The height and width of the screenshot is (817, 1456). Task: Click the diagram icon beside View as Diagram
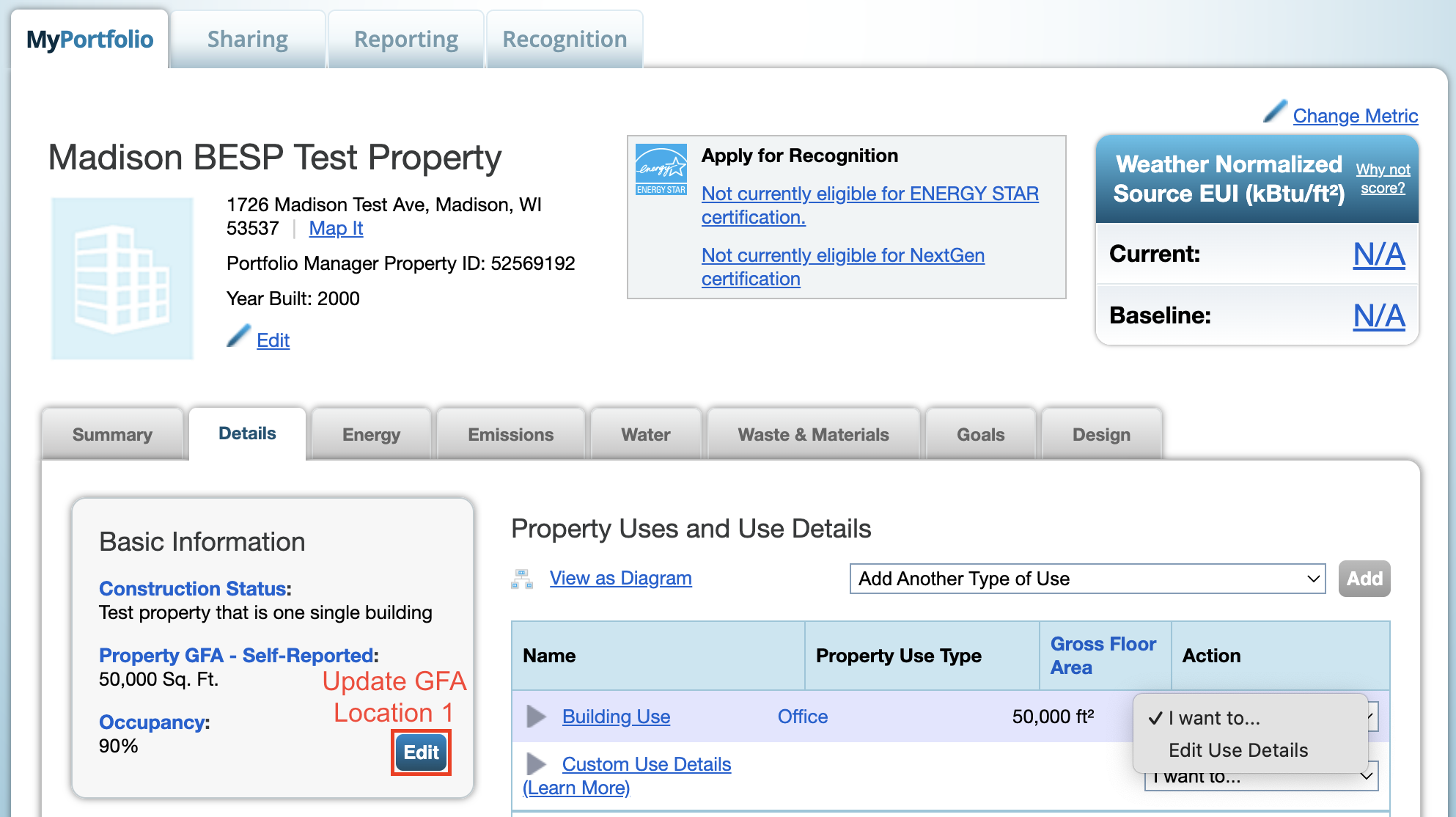click(522, 579)
